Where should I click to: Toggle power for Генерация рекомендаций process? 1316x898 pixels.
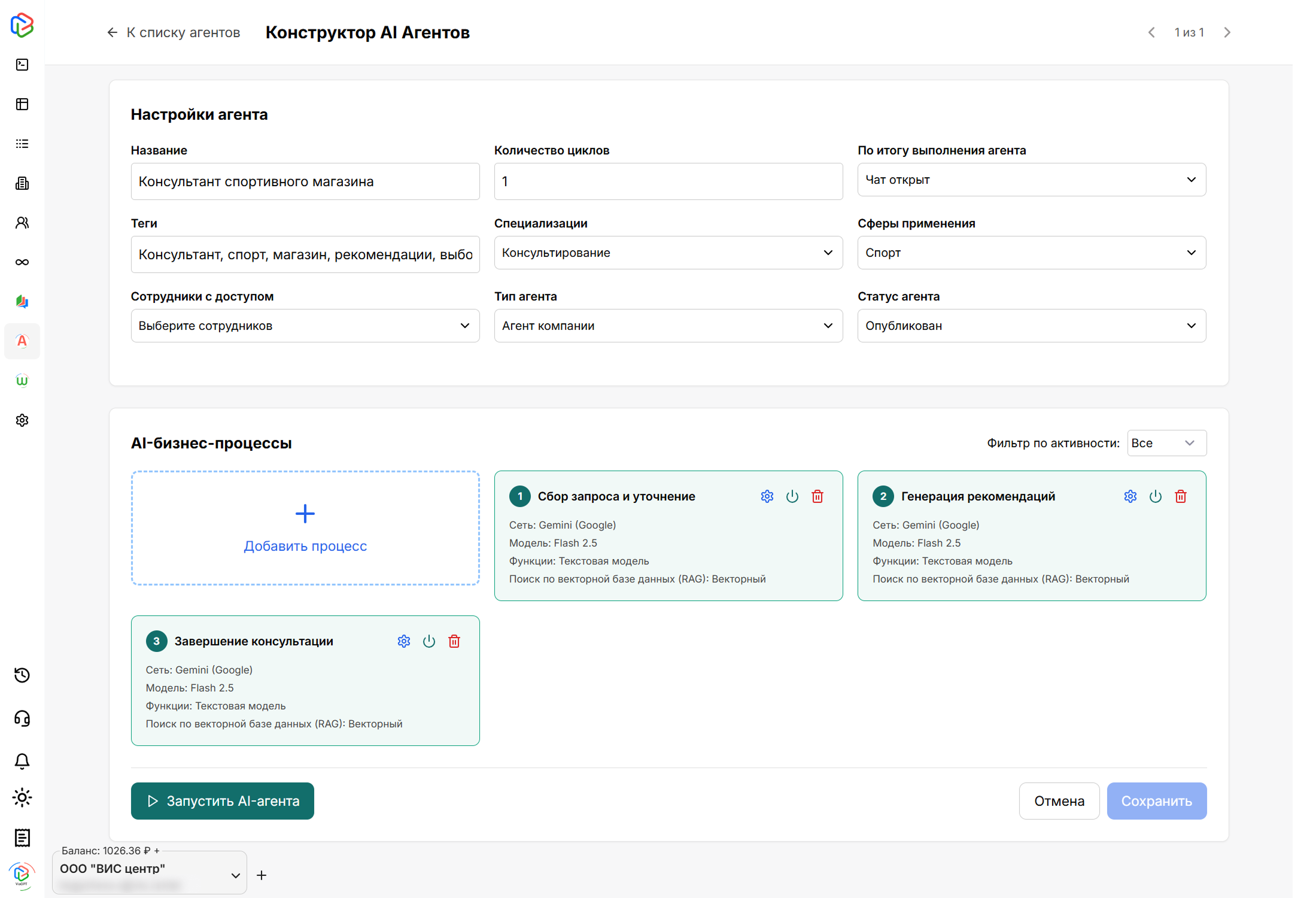1155,496
